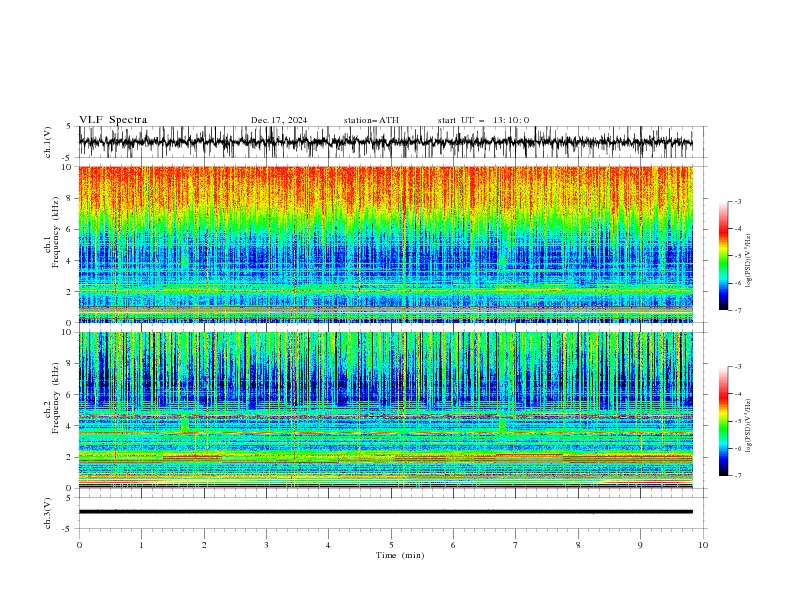
Task: Click the time axis tick label '0'
Action: coord(79,545)
